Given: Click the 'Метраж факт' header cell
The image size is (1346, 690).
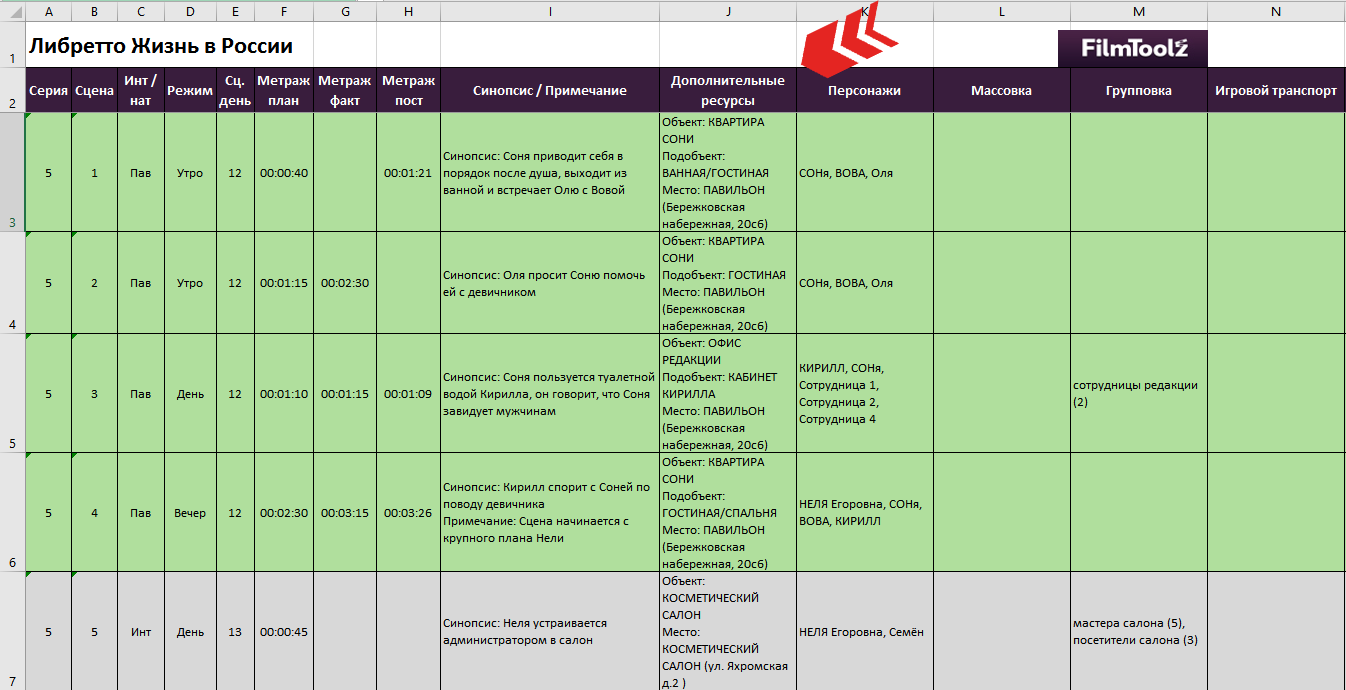Looking at the screenshot, I should click(345, 90).
